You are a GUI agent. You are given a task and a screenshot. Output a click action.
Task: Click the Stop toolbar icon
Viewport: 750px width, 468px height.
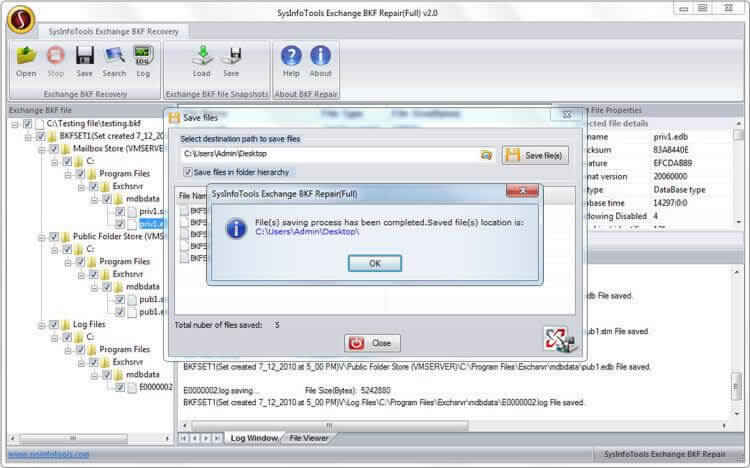55,56
